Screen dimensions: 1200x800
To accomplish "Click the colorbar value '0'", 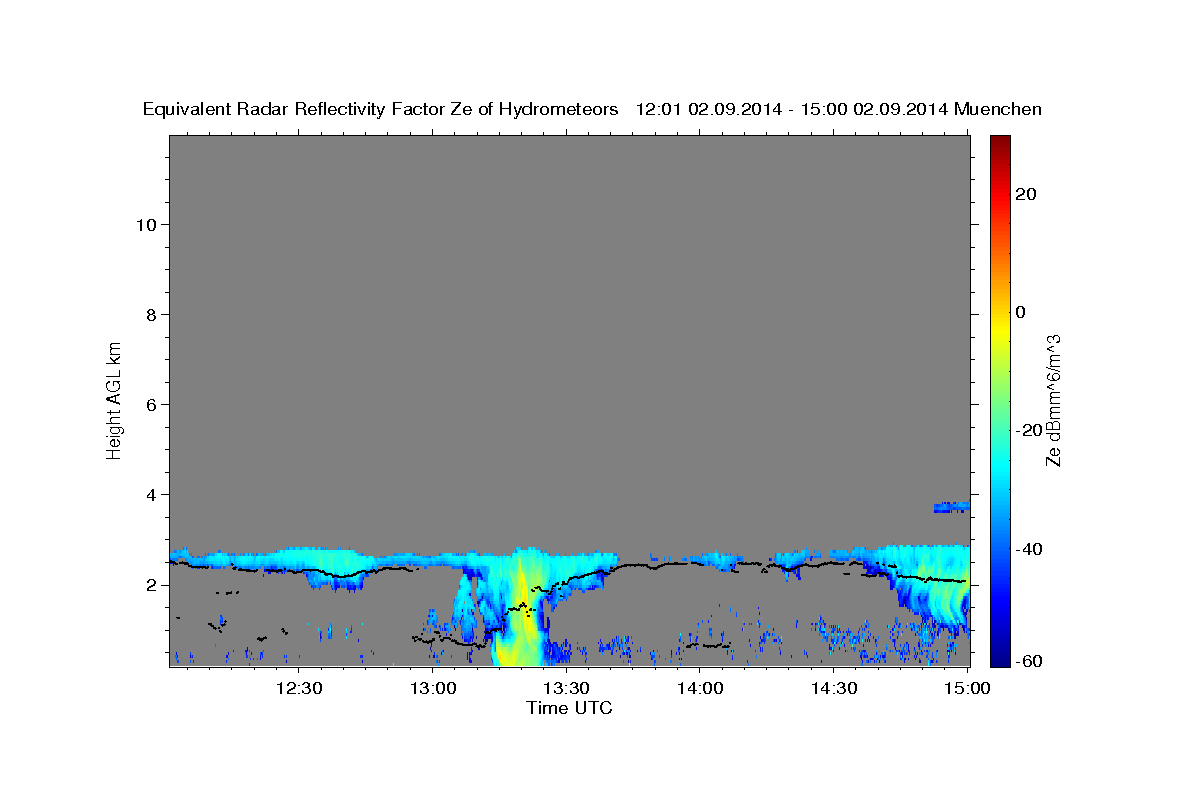I will coord(1021,312).
